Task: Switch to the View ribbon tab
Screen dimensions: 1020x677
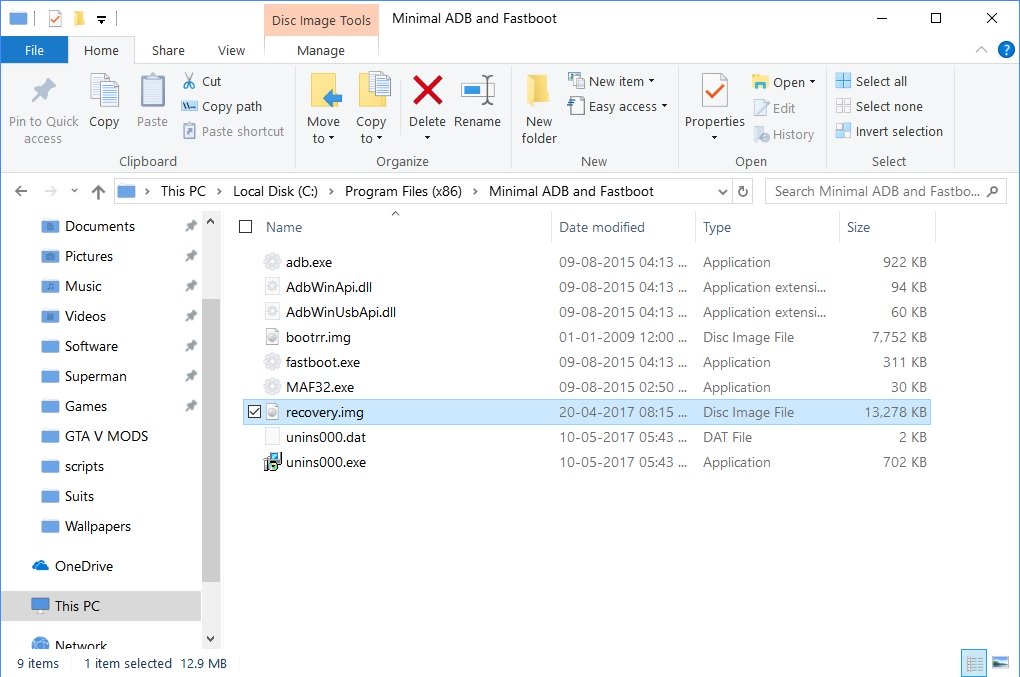Action: (x=231, y=50)
